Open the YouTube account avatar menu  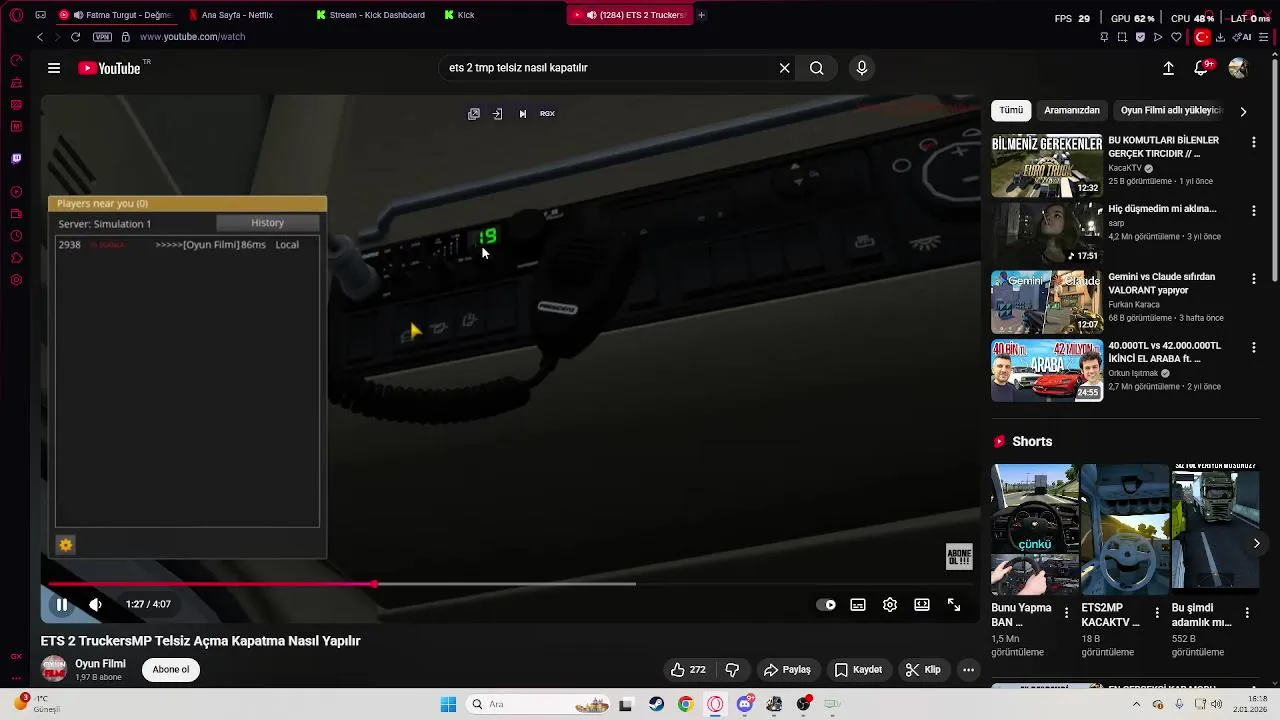[x=1238, y=68]
